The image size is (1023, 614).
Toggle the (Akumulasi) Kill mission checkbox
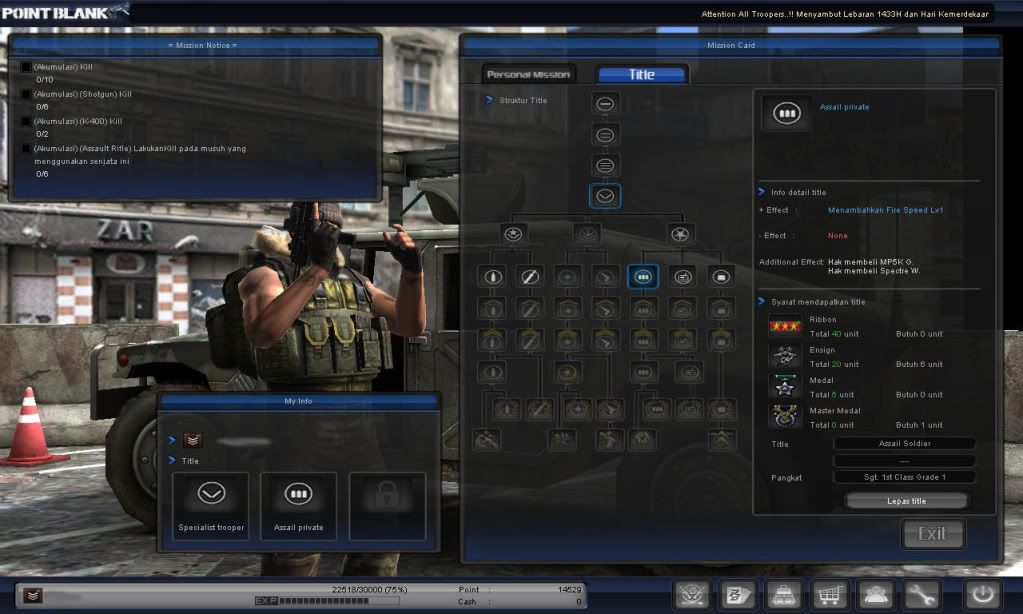point(26,67)
